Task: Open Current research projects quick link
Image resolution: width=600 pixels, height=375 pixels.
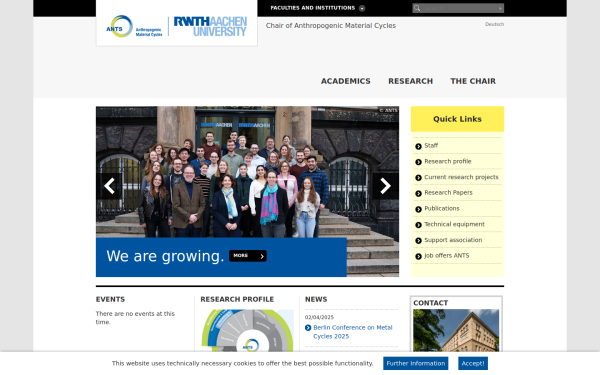Action: pyautogui.click(x=461, y=177)
